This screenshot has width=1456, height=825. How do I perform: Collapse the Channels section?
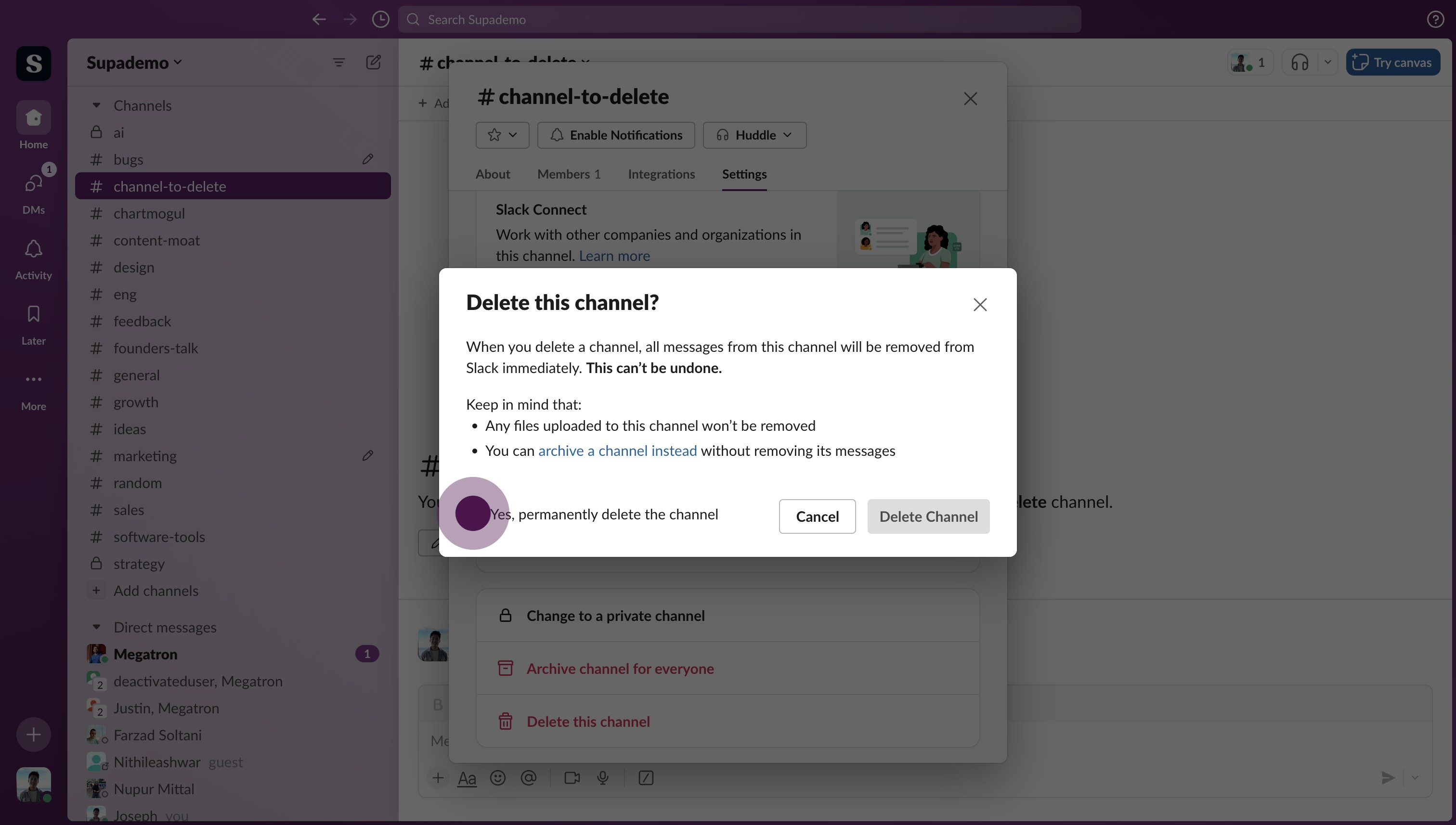coord(96,105)
